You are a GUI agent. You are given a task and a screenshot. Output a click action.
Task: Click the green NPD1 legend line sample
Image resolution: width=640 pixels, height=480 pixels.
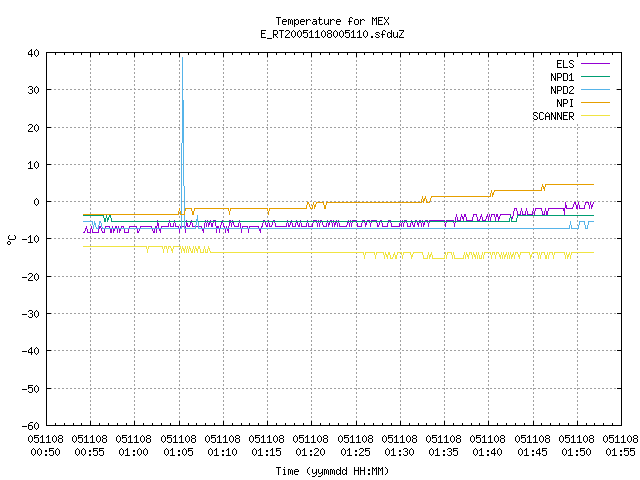(595, 76)
